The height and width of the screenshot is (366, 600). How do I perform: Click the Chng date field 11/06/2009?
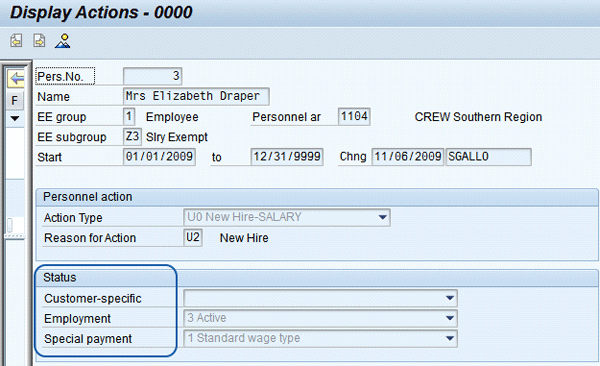pos(408,157)
